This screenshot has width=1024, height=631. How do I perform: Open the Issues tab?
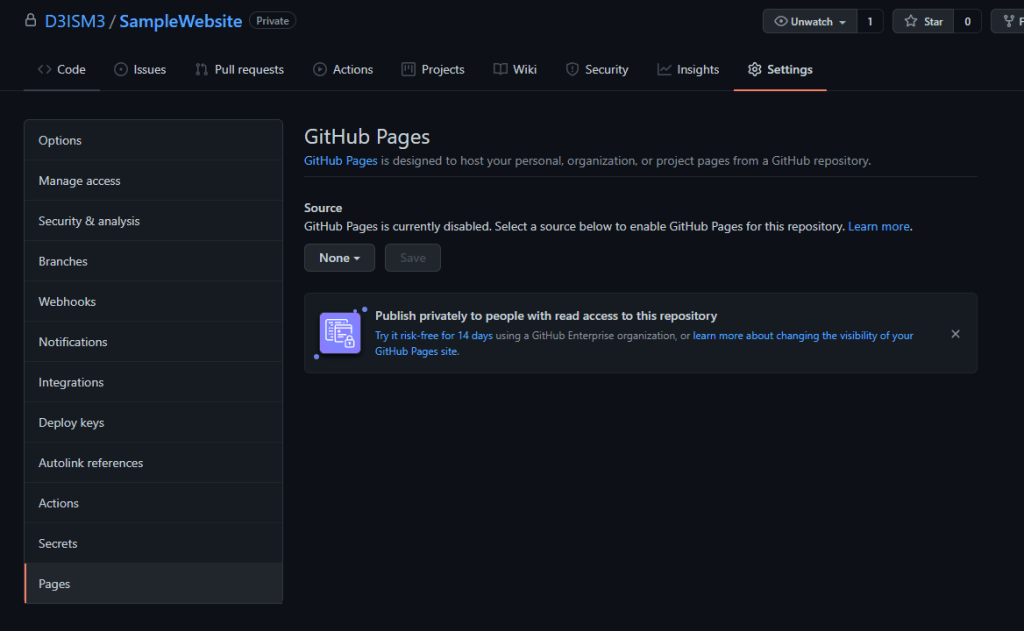tap(140, 70)
